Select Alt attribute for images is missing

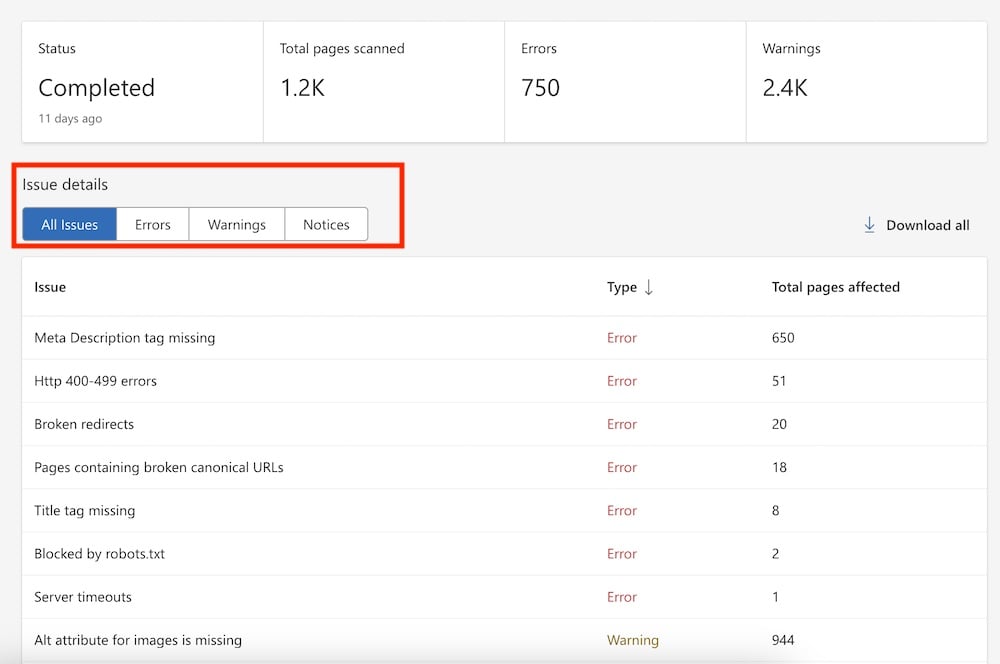(x=138, y=640)
